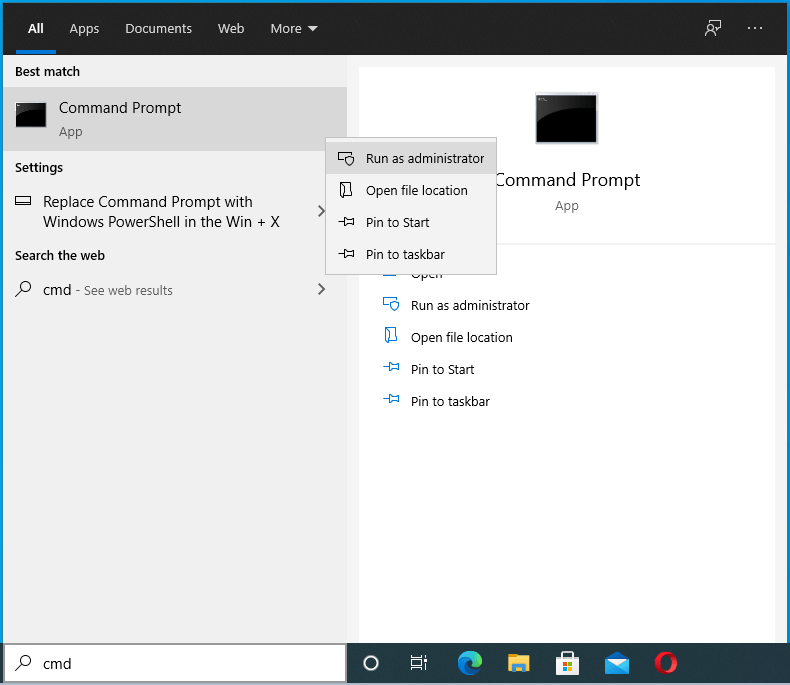The height and width of the screenshot is (685, 790).
Task: Choose Run as administrator in context menu
Action: click(x=424, y=158)
